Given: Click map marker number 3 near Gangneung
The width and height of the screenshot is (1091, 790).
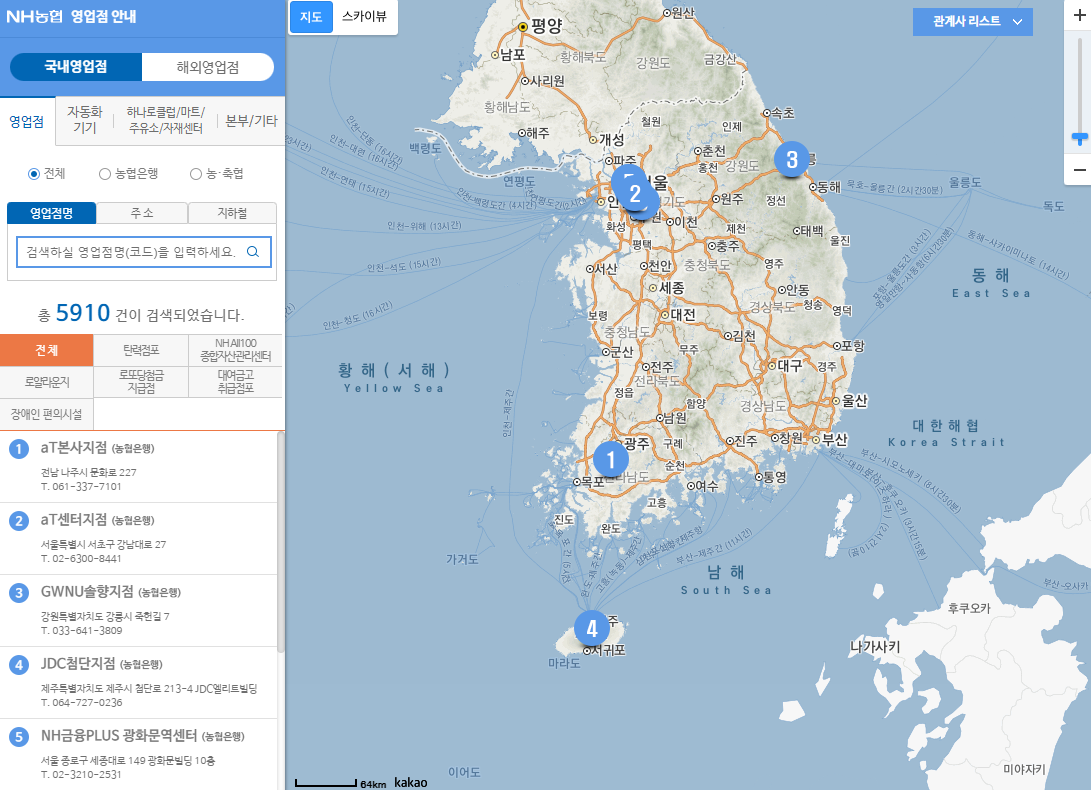Looking at the screenshot, I should 791,159.
